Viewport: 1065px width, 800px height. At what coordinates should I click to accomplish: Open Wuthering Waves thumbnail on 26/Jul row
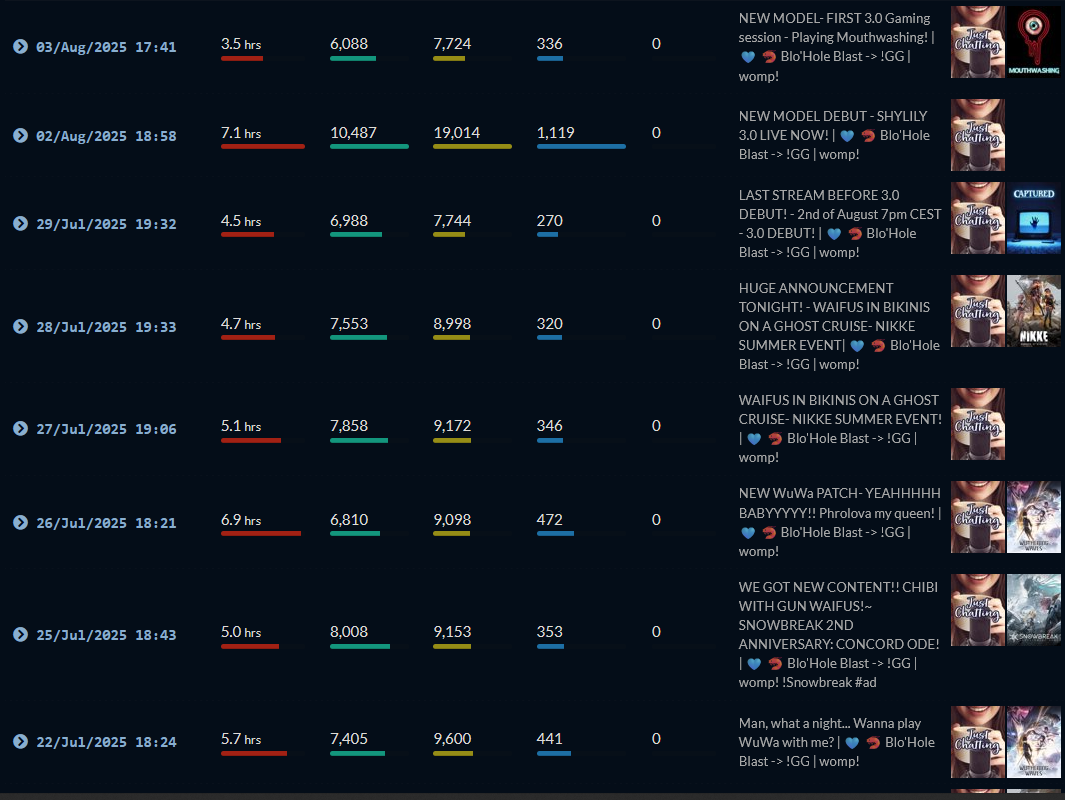[1033, 517]
